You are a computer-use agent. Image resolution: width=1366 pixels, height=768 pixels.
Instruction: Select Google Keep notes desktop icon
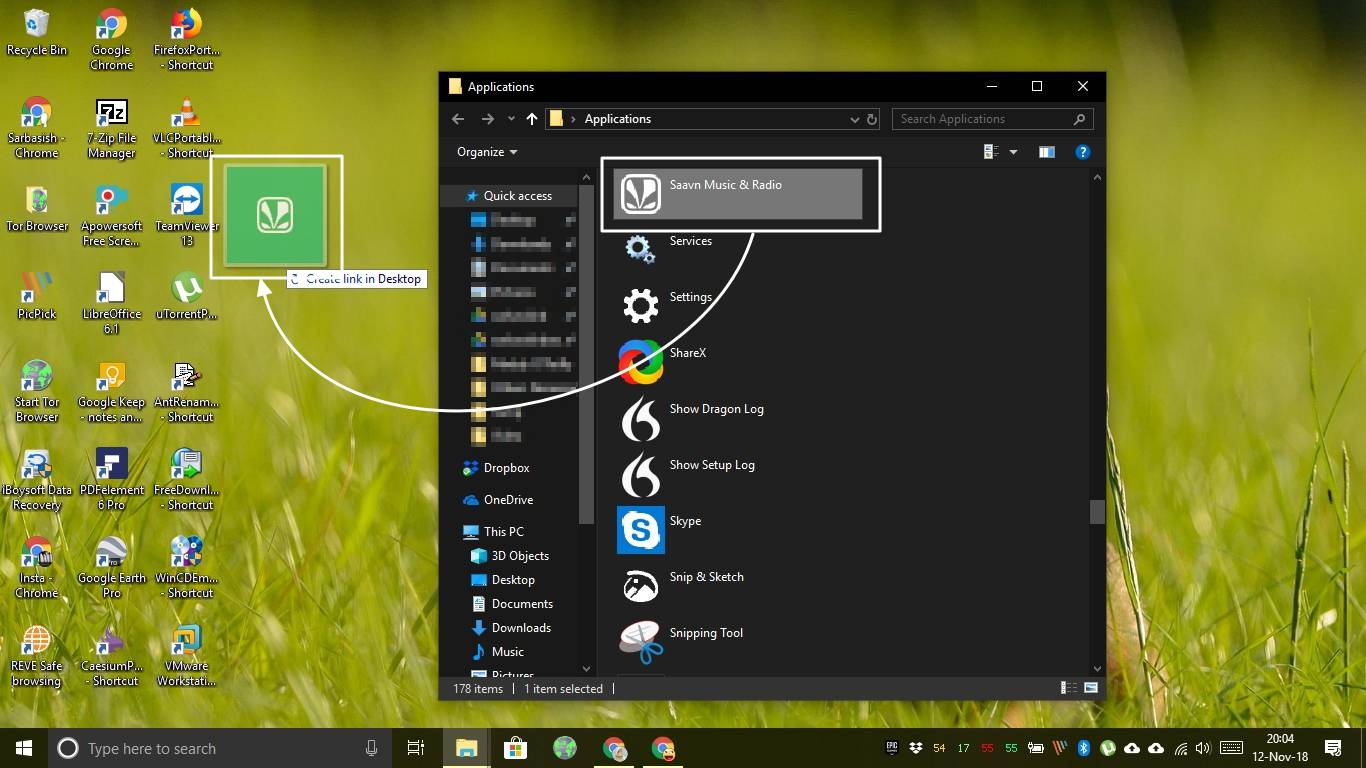[x=111, y=392]
